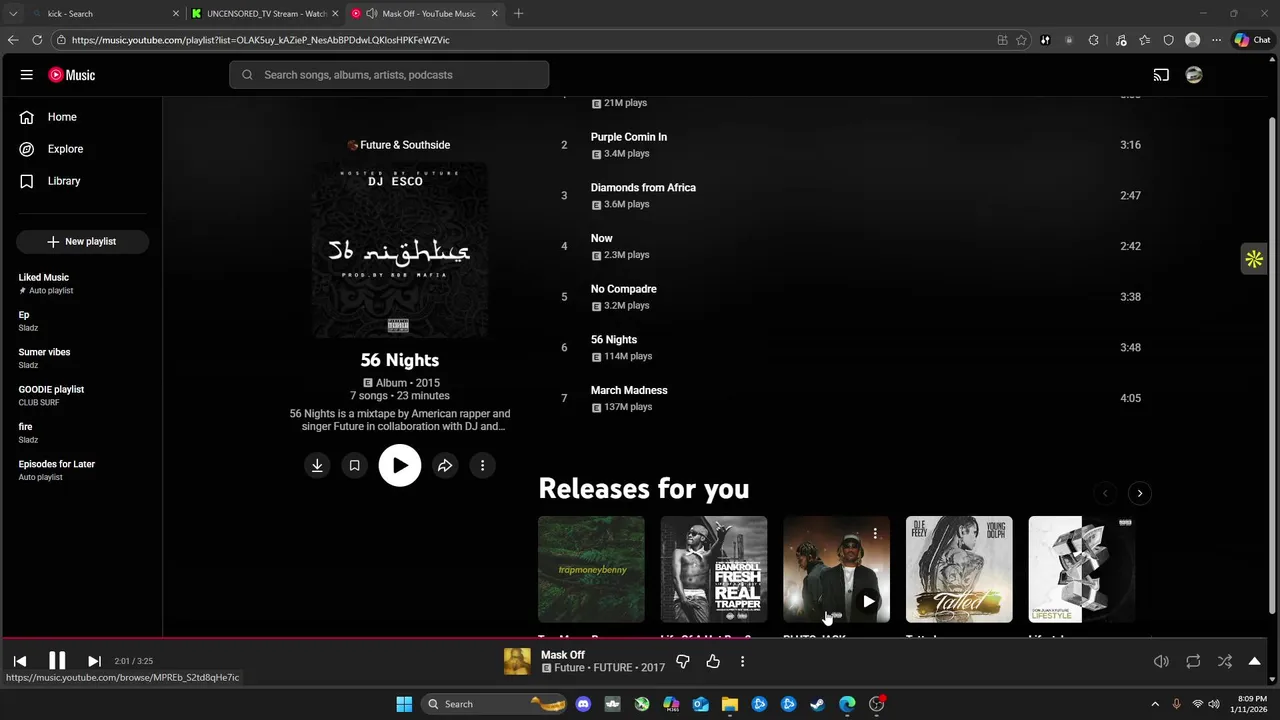Open the hamburger guide menu
This screenshot has width=1280, height=720.
[x=27, y=75]
